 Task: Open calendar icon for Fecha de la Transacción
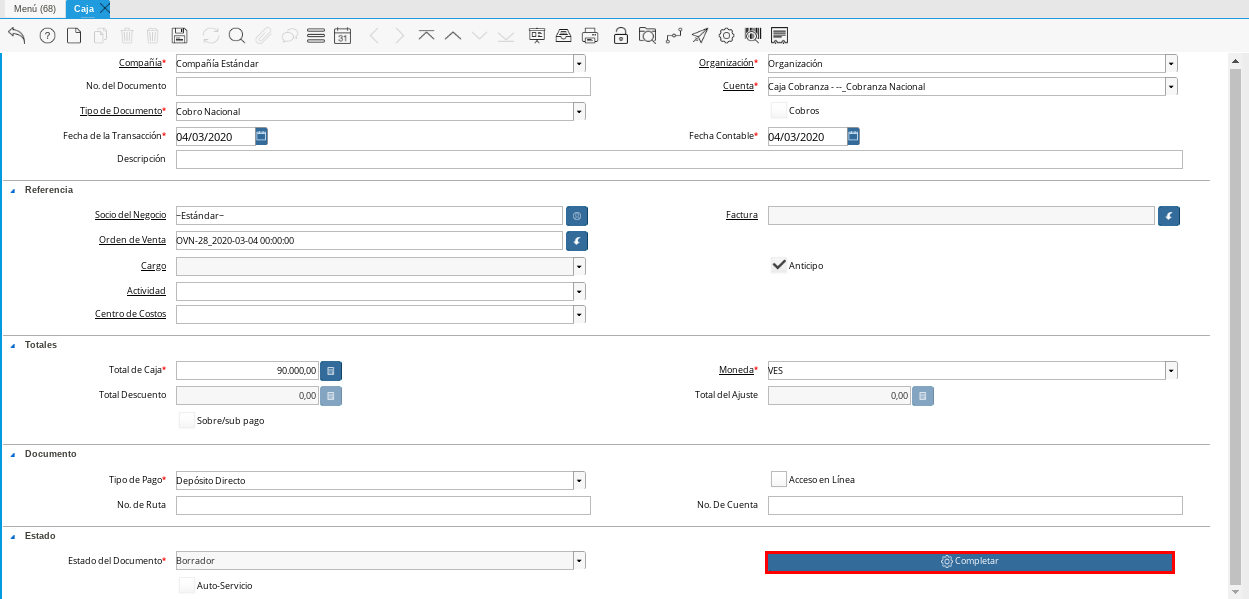[x=262, y=136]
